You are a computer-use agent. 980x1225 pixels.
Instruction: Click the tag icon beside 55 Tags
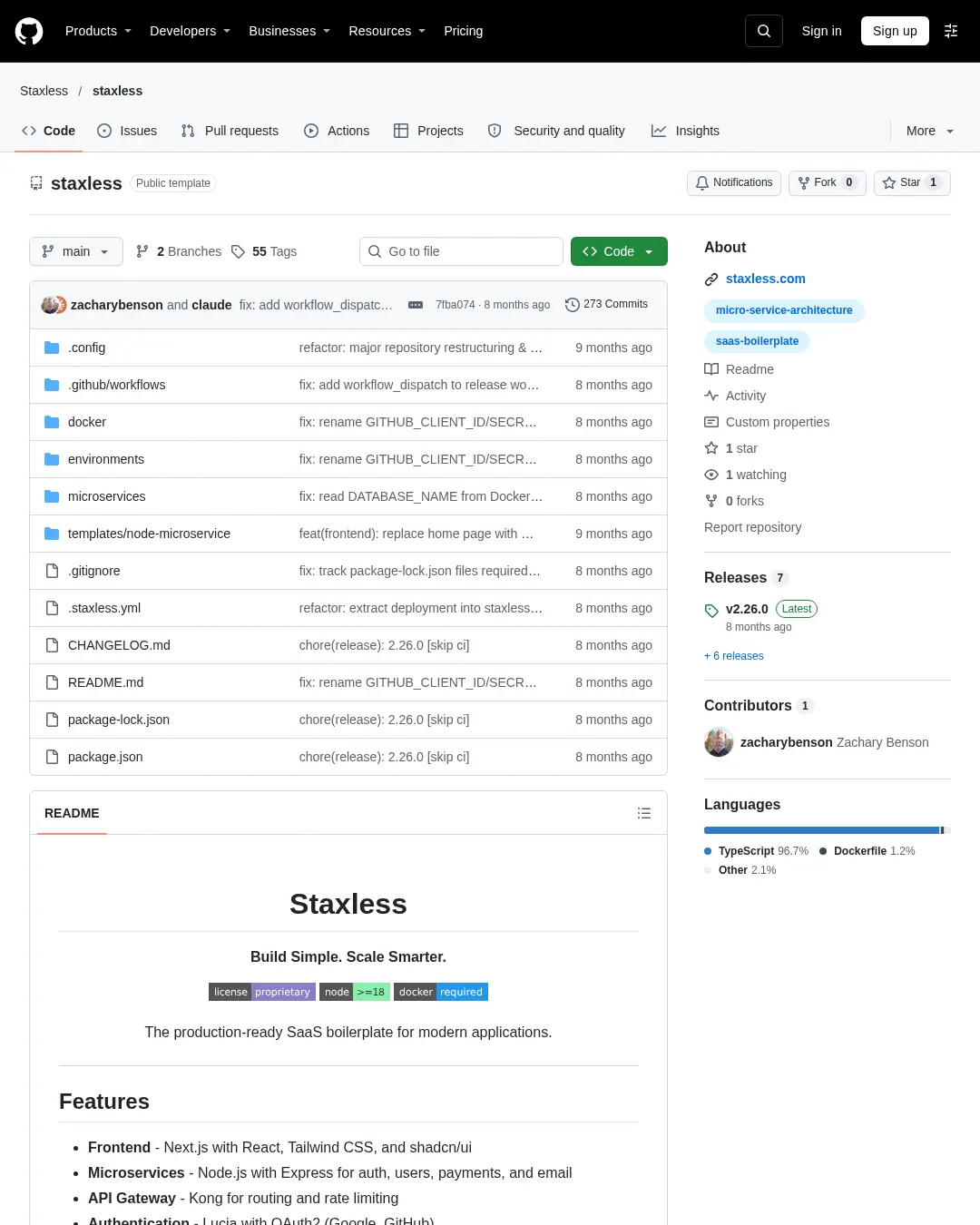click(x=238, y=251)
